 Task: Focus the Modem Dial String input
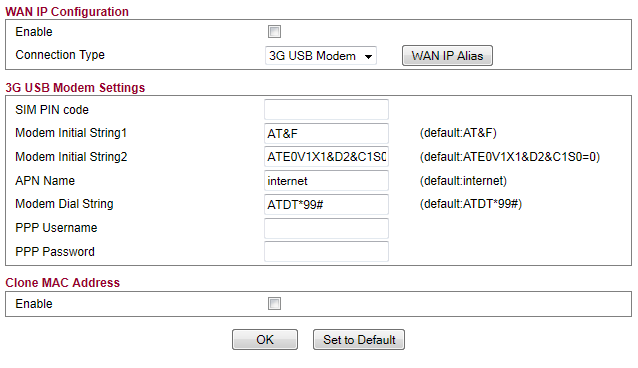[326, 204]
